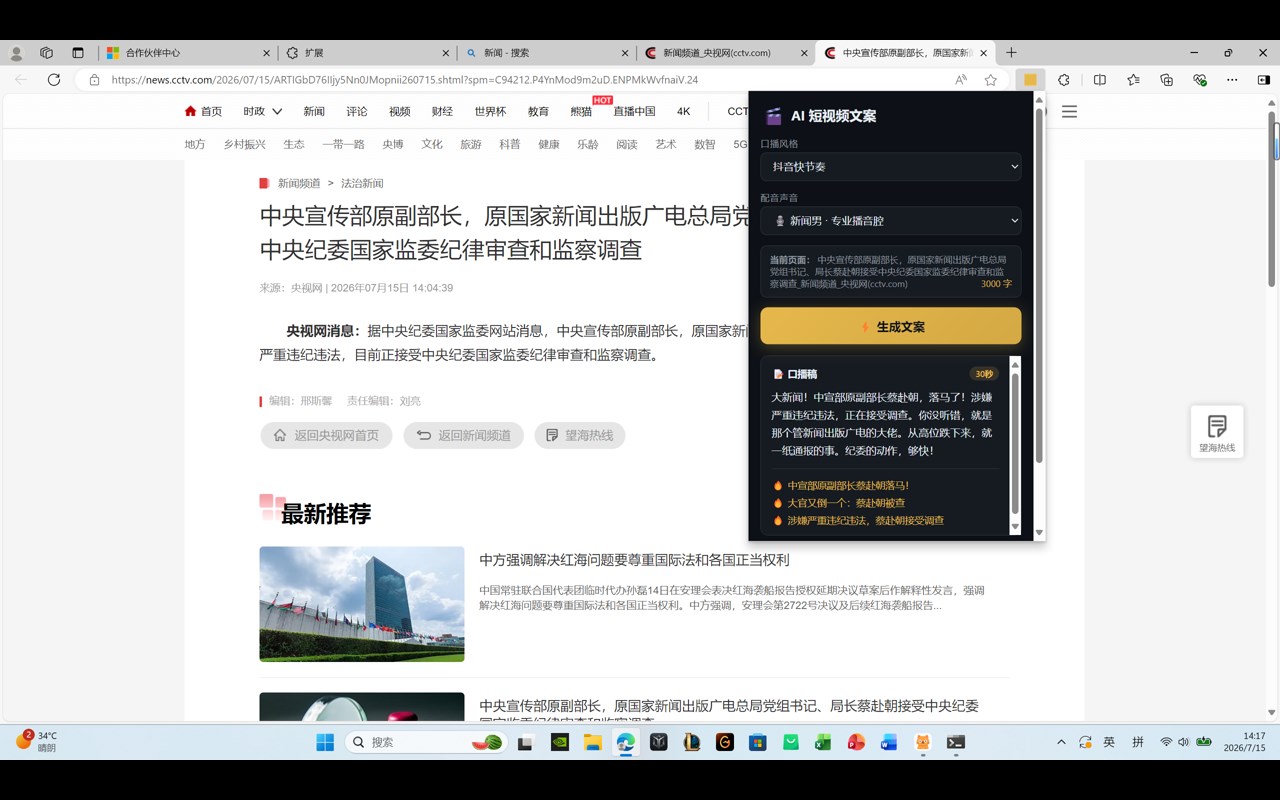Open the Browser essentials heart icon
Image resolution: width=1280 pixels, height=800 pixels.
click(x=1200, y=80)
